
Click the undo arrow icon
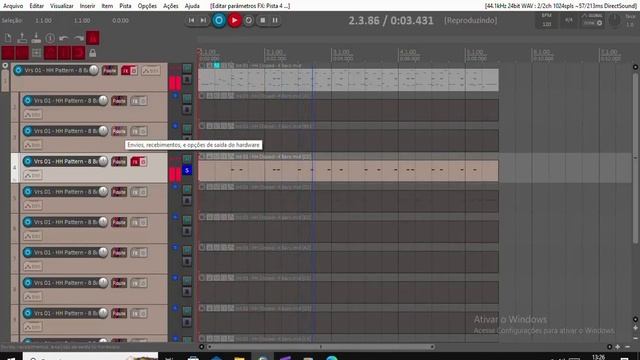64,38
